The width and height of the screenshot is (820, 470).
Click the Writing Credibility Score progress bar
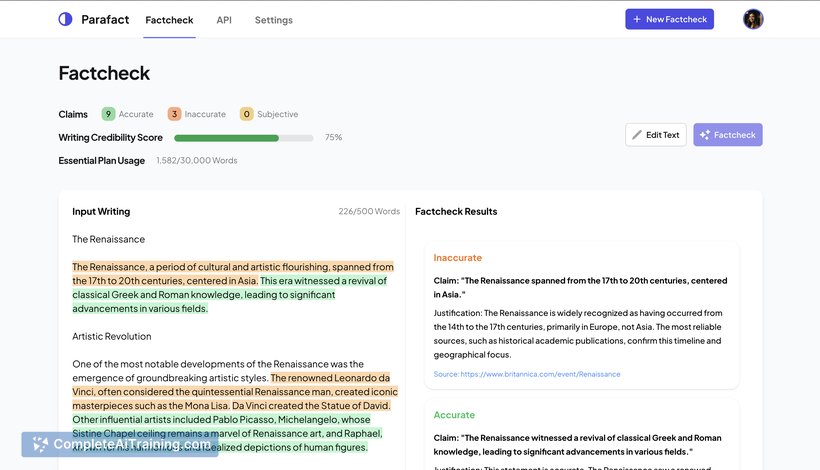pos(244,138)
